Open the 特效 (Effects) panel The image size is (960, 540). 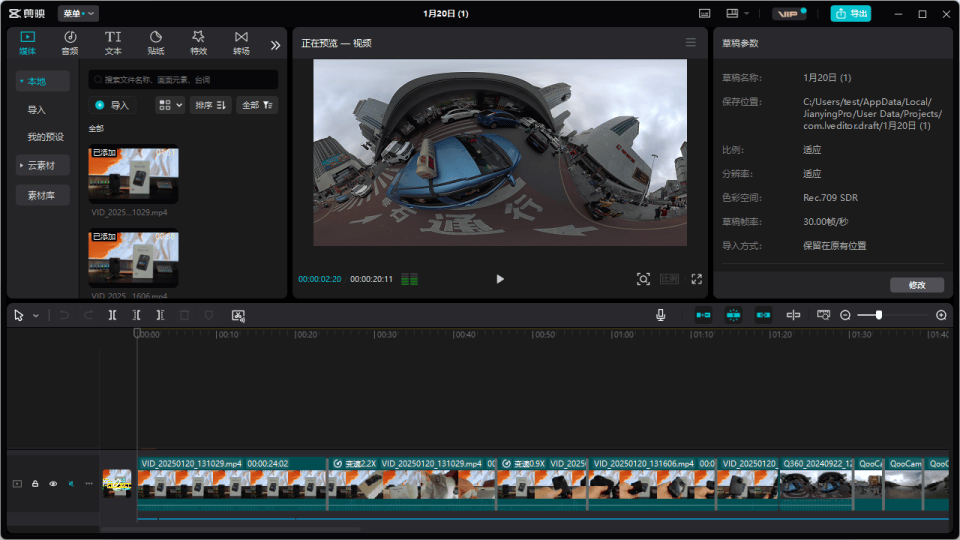(x=199, y=42)
